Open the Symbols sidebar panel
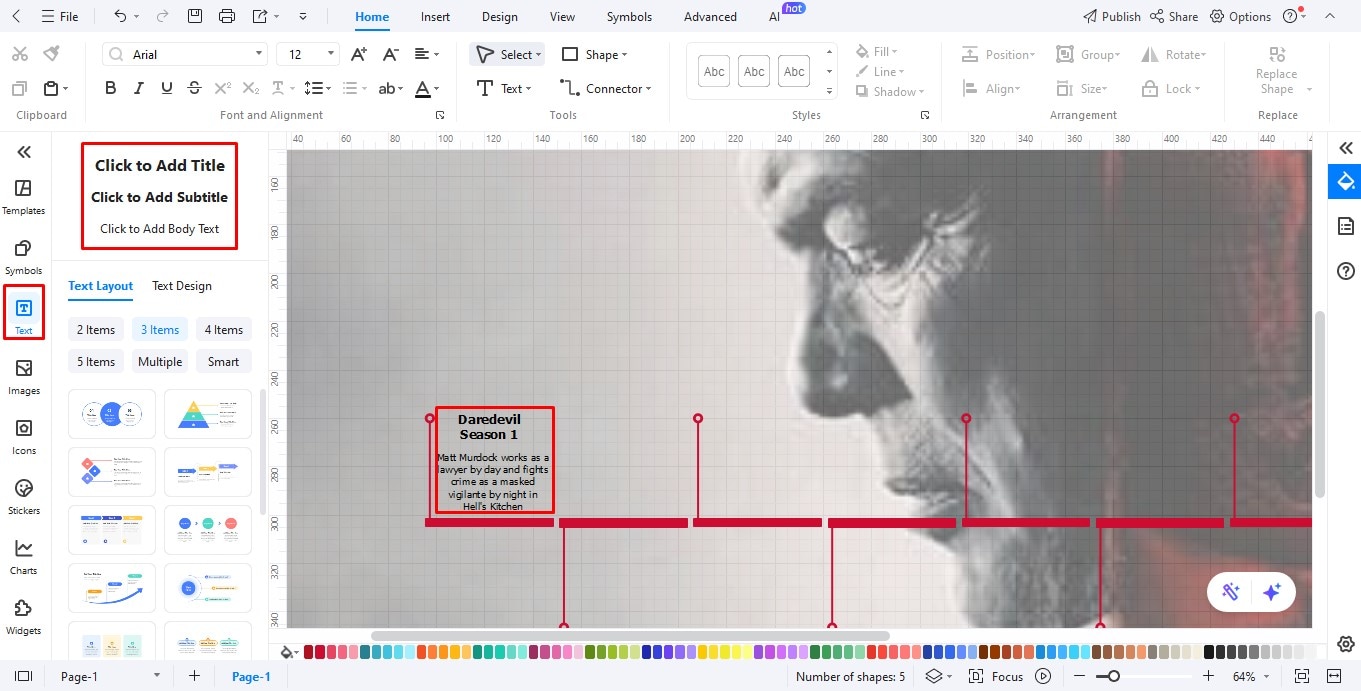The width and height of the screenshot is (1361, 691). coord(23,257)
